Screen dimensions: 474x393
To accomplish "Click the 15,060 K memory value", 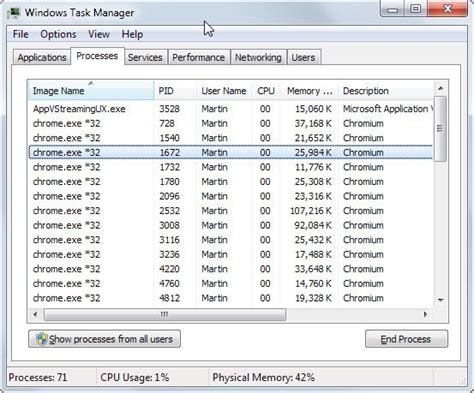I will tap(313, 109).
